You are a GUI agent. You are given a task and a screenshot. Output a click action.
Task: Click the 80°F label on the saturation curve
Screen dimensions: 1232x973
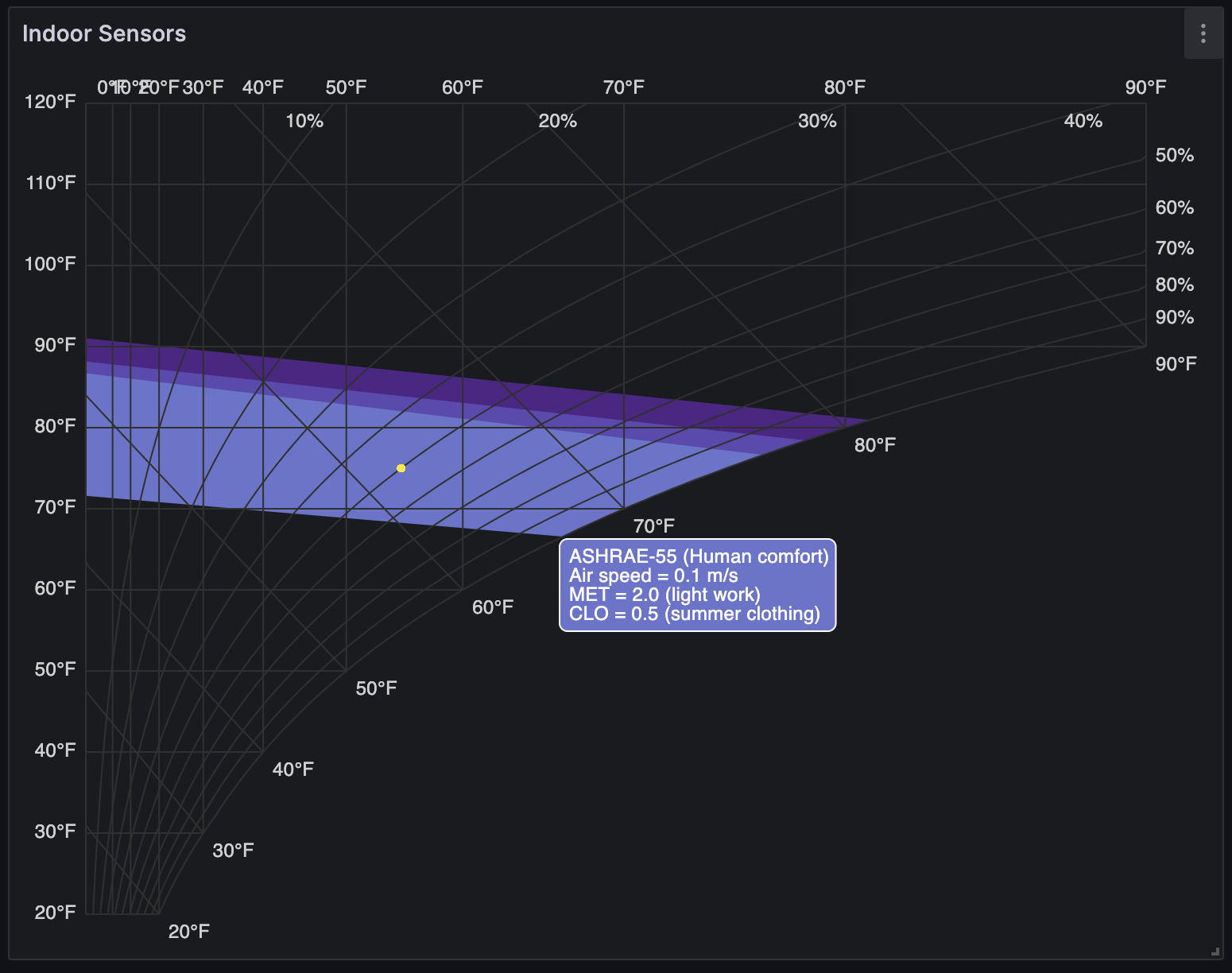(875, 445)
